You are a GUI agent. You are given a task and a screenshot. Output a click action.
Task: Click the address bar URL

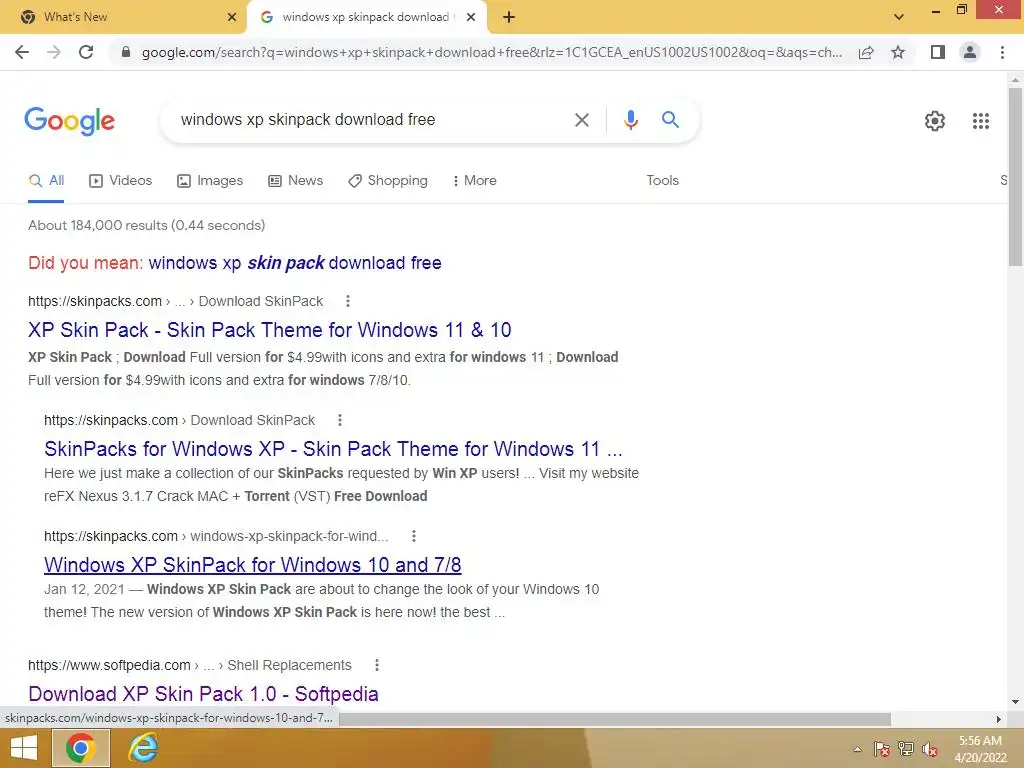[x=491, y=52]
